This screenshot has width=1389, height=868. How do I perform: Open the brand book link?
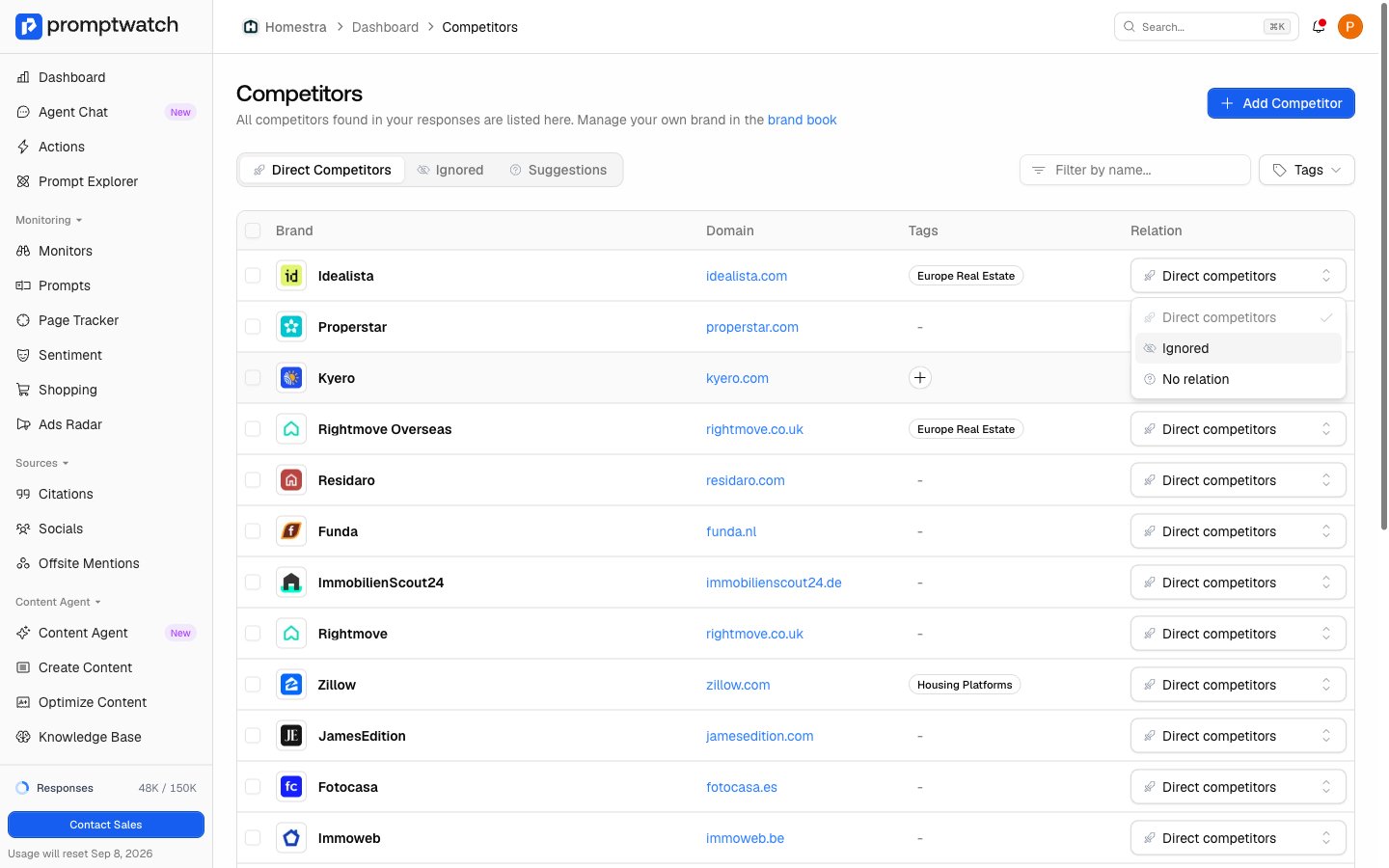pyautogui.click(x=802, y=120)
